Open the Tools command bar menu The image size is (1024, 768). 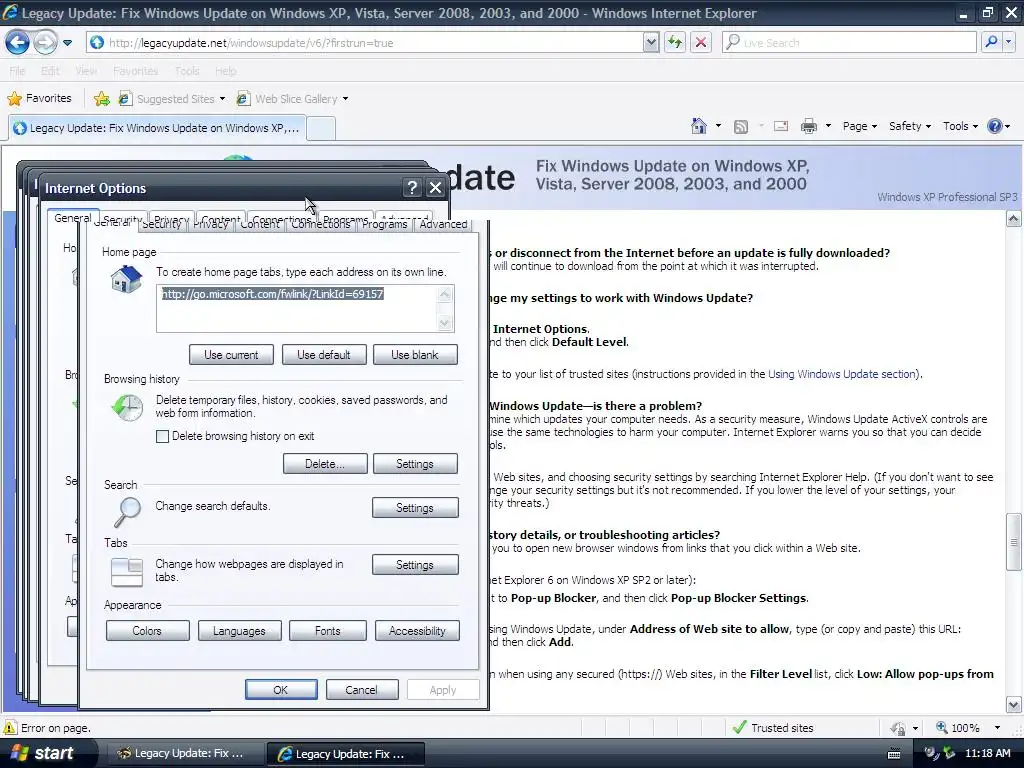coord(960,126)
